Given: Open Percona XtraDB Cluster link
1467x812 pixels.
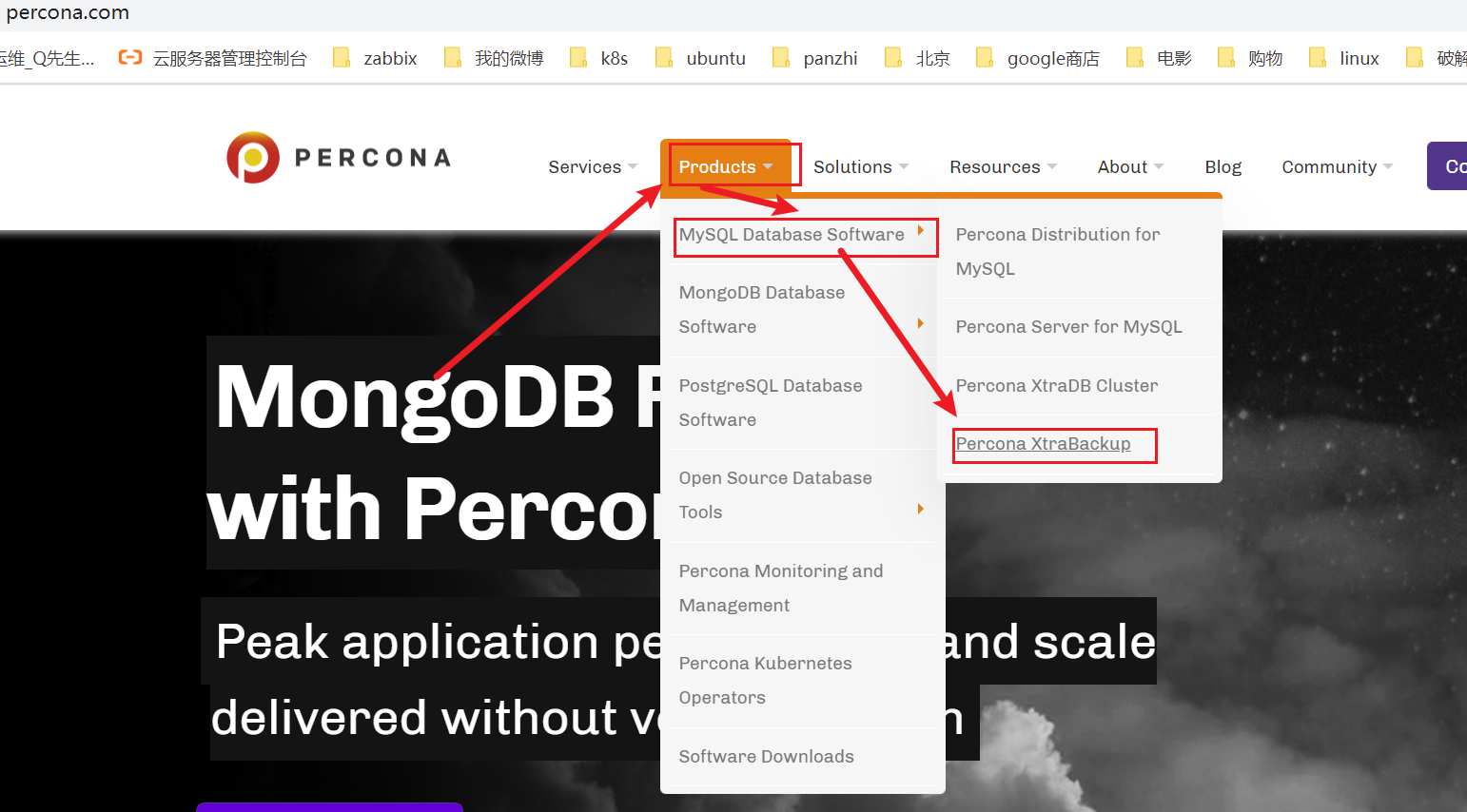Looking at the screenshot, I should tap(1057, 385).
